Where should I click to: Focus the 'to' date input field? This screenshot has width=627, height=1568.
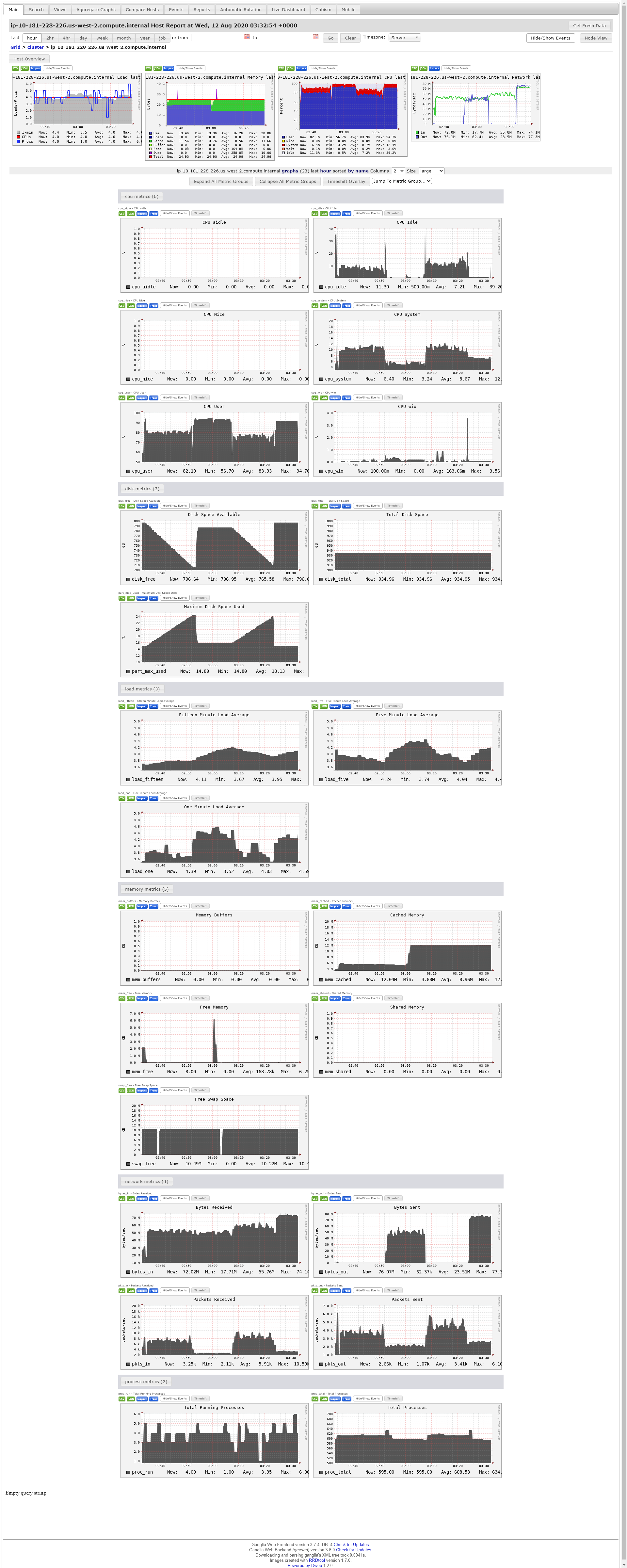tap(286, 38)
